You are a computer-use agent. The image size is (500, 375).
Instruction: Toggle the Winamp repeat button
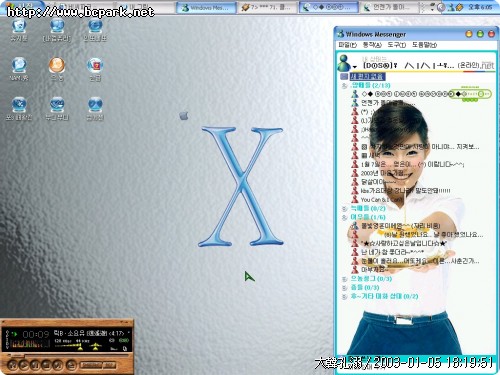point(109,365)
